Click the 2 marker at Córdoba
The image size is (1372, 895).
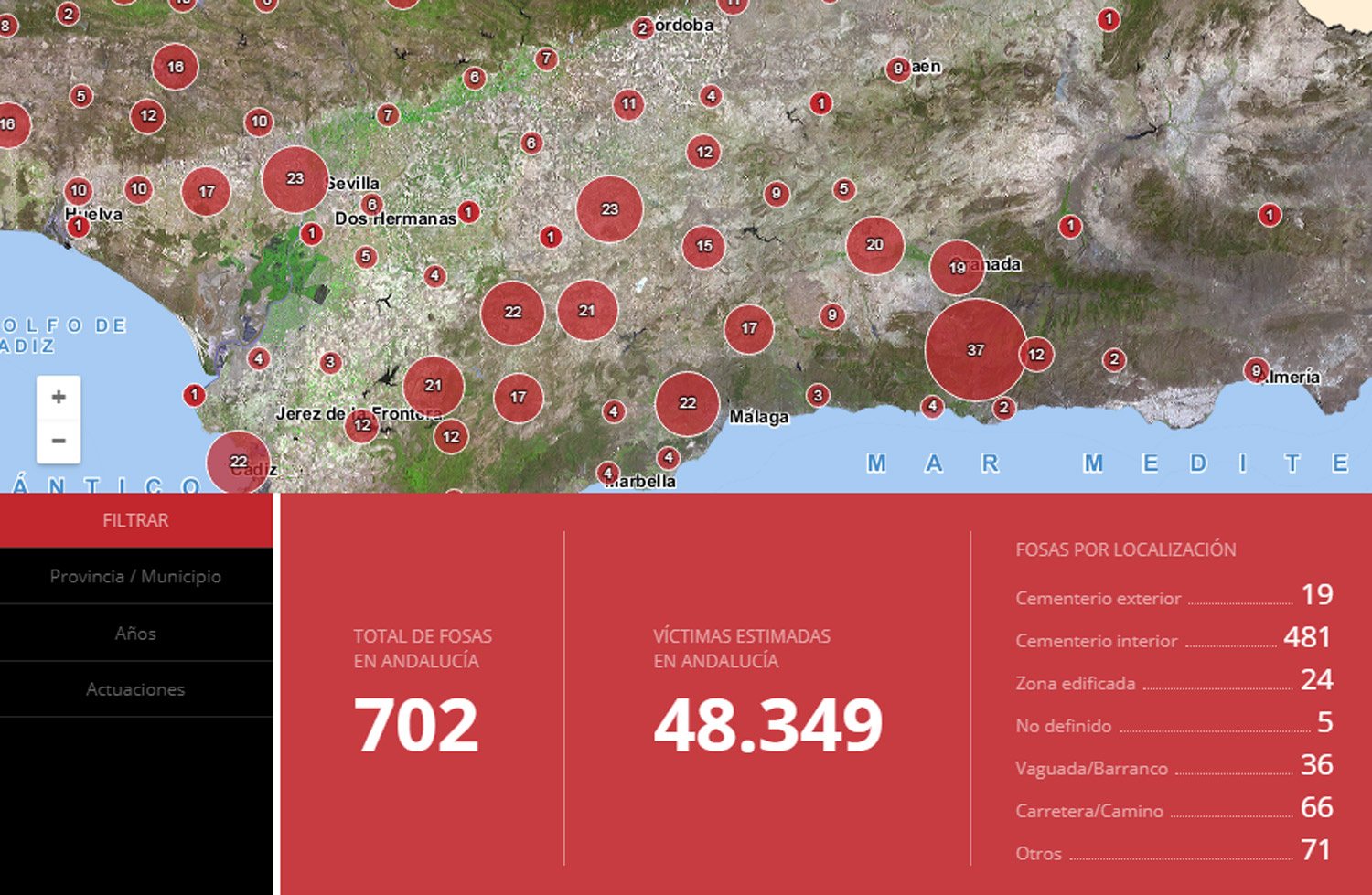(x=643, y=28)
